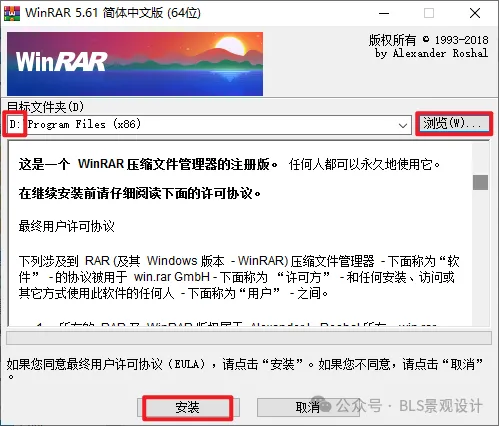Viewport: 499px width, 426px height.
Task: Click the WinRAR books icon in title bar
Action: point(12,13)
